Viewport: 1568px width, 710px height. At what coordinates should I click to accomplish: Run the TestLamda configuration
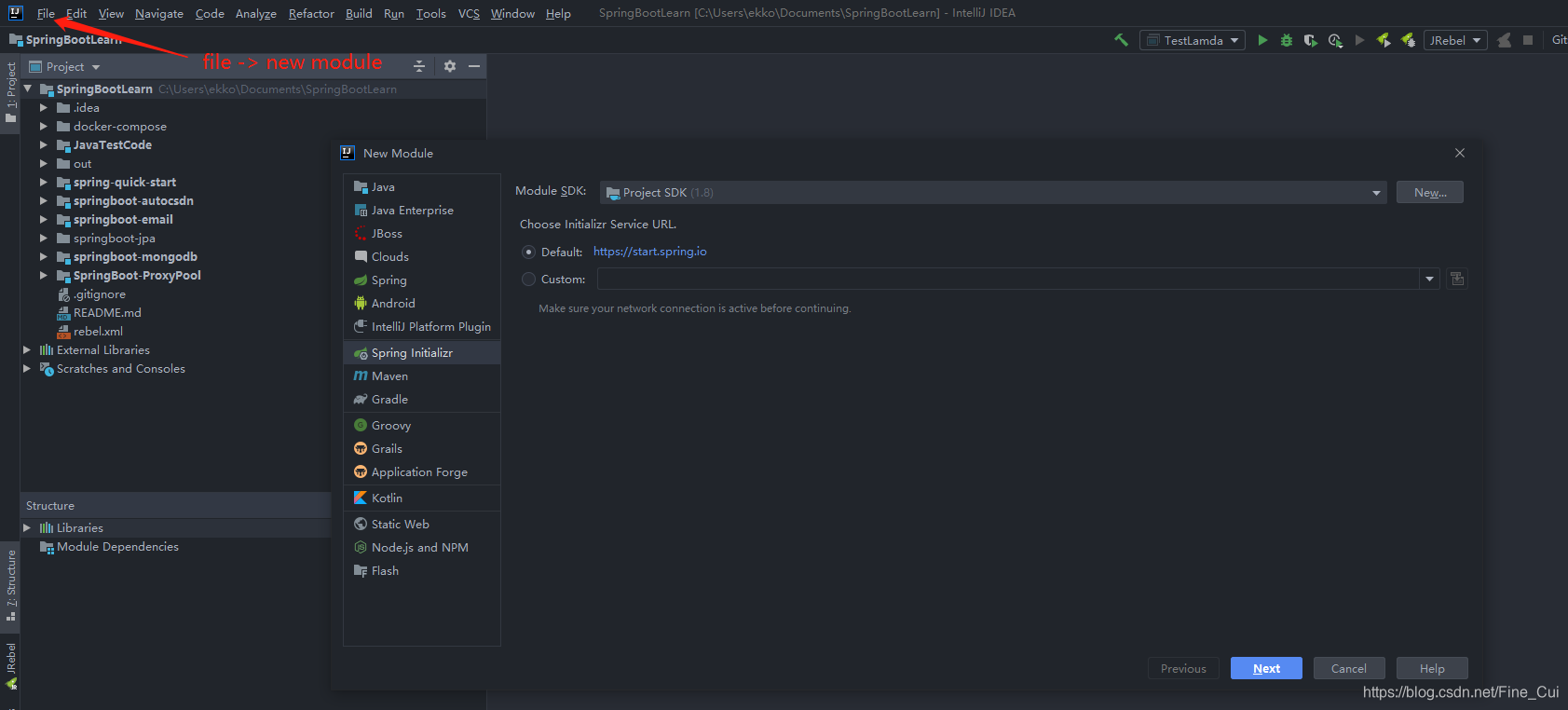coord(1262,40)
